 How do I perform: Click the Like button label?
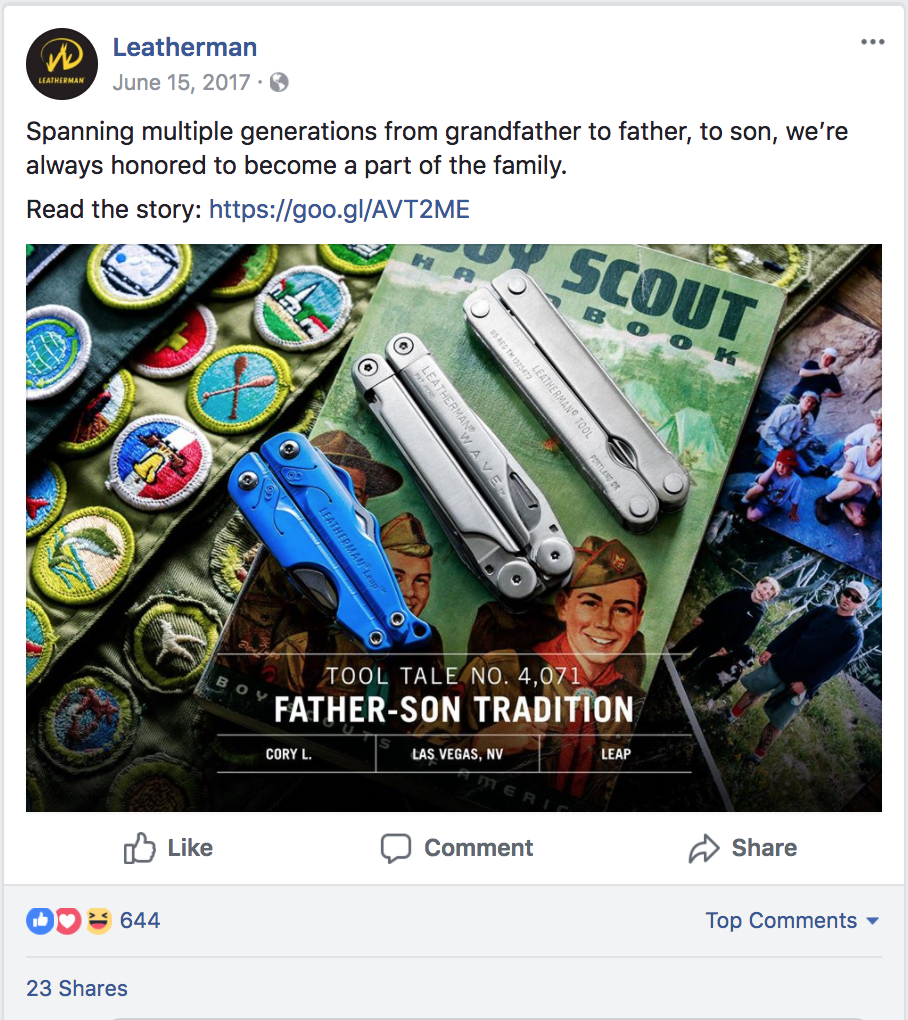tap(190, 848)
